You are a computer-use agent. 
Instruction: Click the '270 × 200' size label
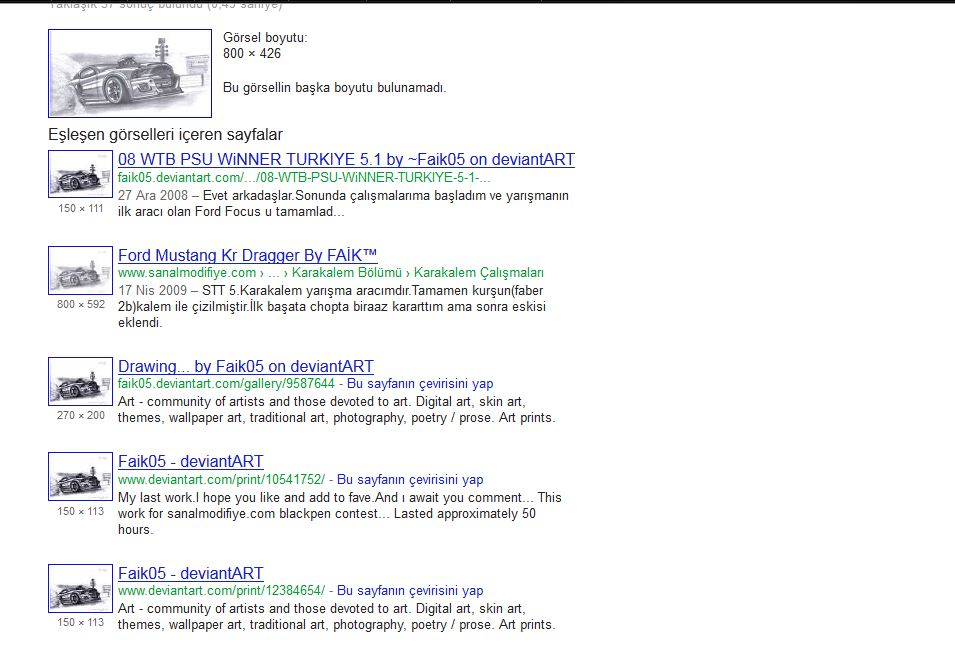tap(81, 415)
